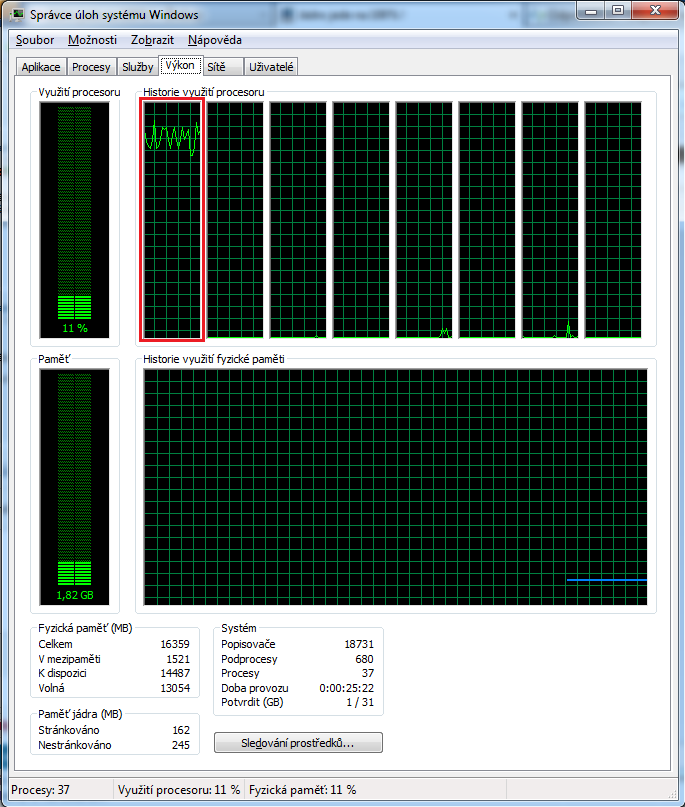Select the Výkon tab
Viewport: 685px width, 807px height.
tap(180, 65)
